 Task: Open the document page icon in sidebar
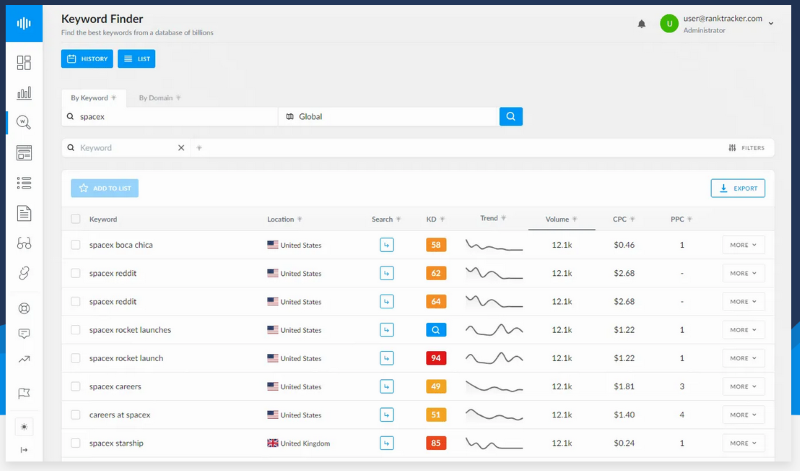[x=24, y=213]
